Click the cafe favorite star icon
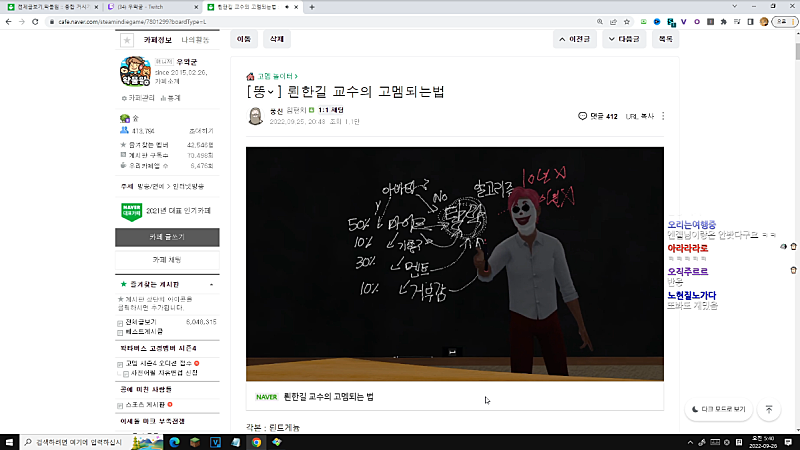Screen dimensions: 800x450 pyautogui.click(x=127, y=40)
